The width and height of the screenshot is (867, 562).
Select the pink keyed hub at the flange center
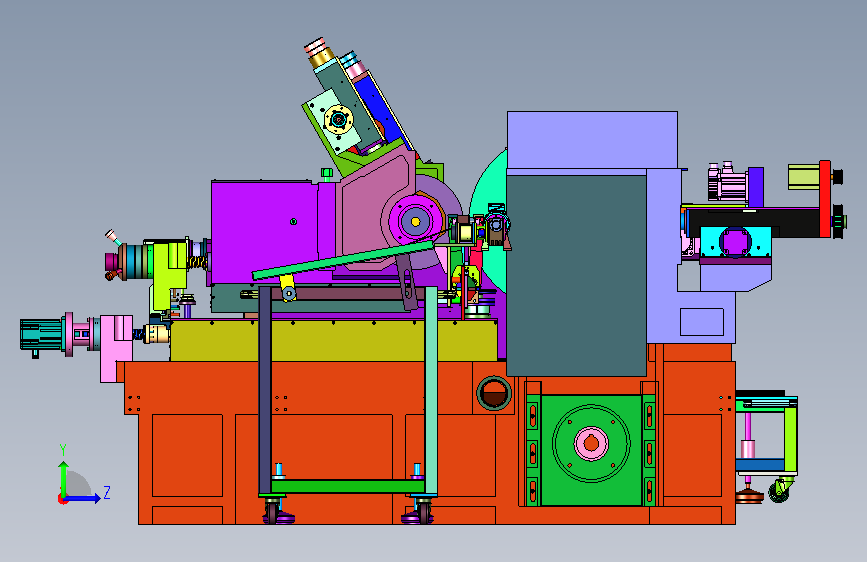pyautogui.click(x=591, y=443)
